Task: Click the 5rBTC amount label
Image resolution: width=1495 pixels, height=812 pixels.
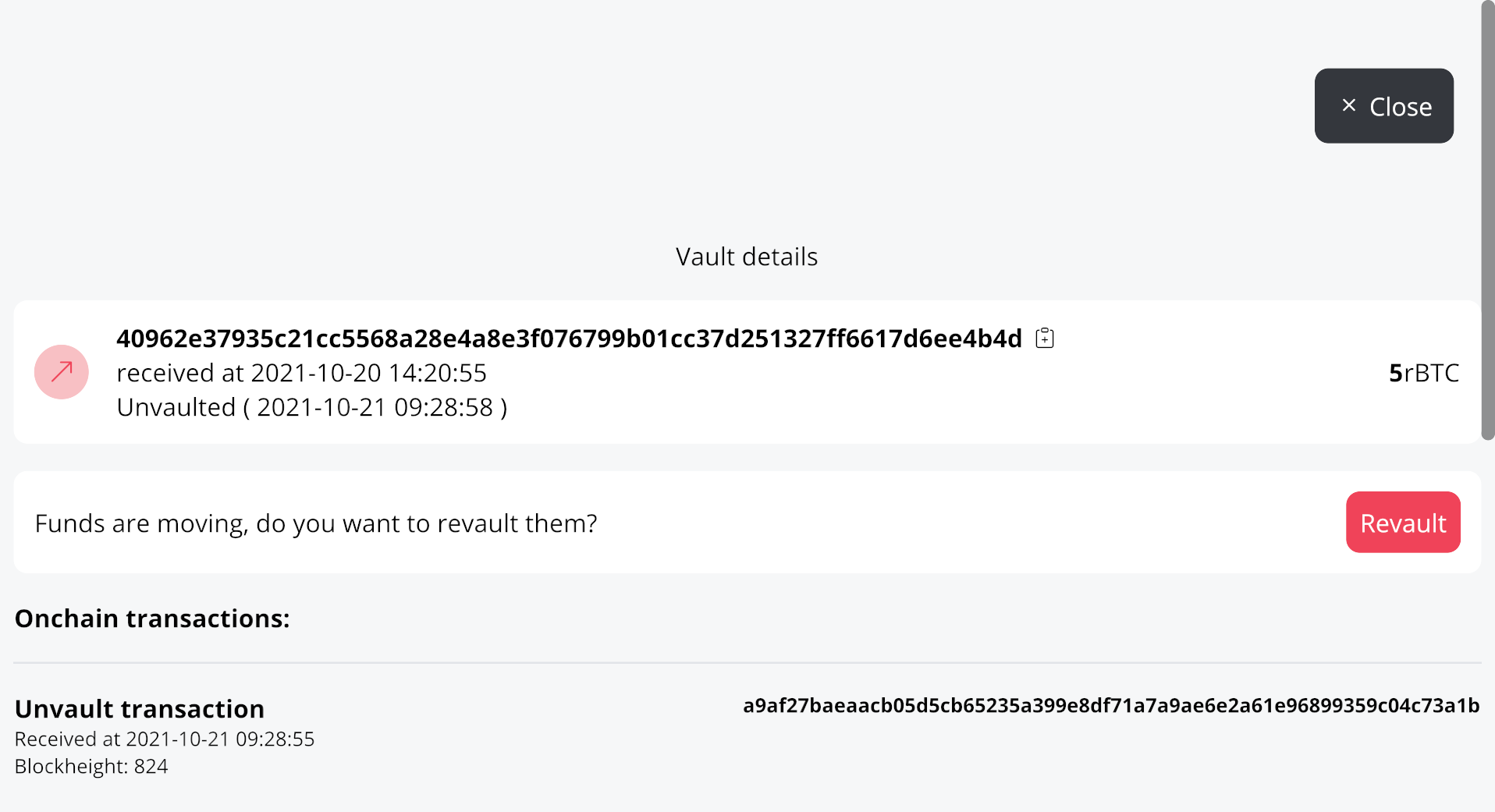Action: (x=1422, y=372)
